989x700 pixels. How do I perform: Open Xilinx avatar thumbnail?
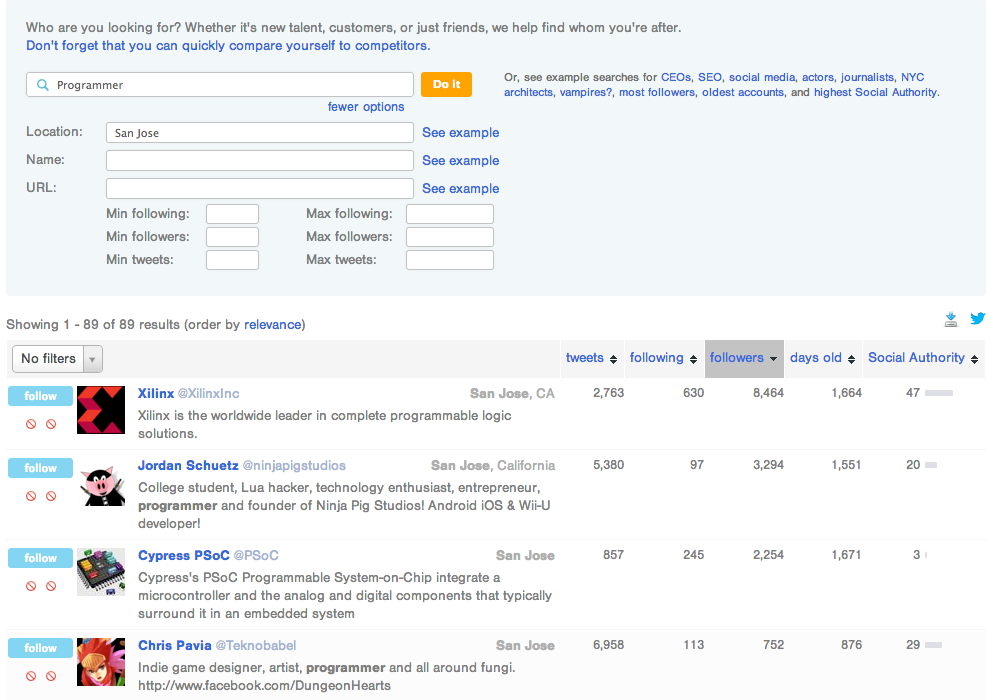click(x=101, y=410)
